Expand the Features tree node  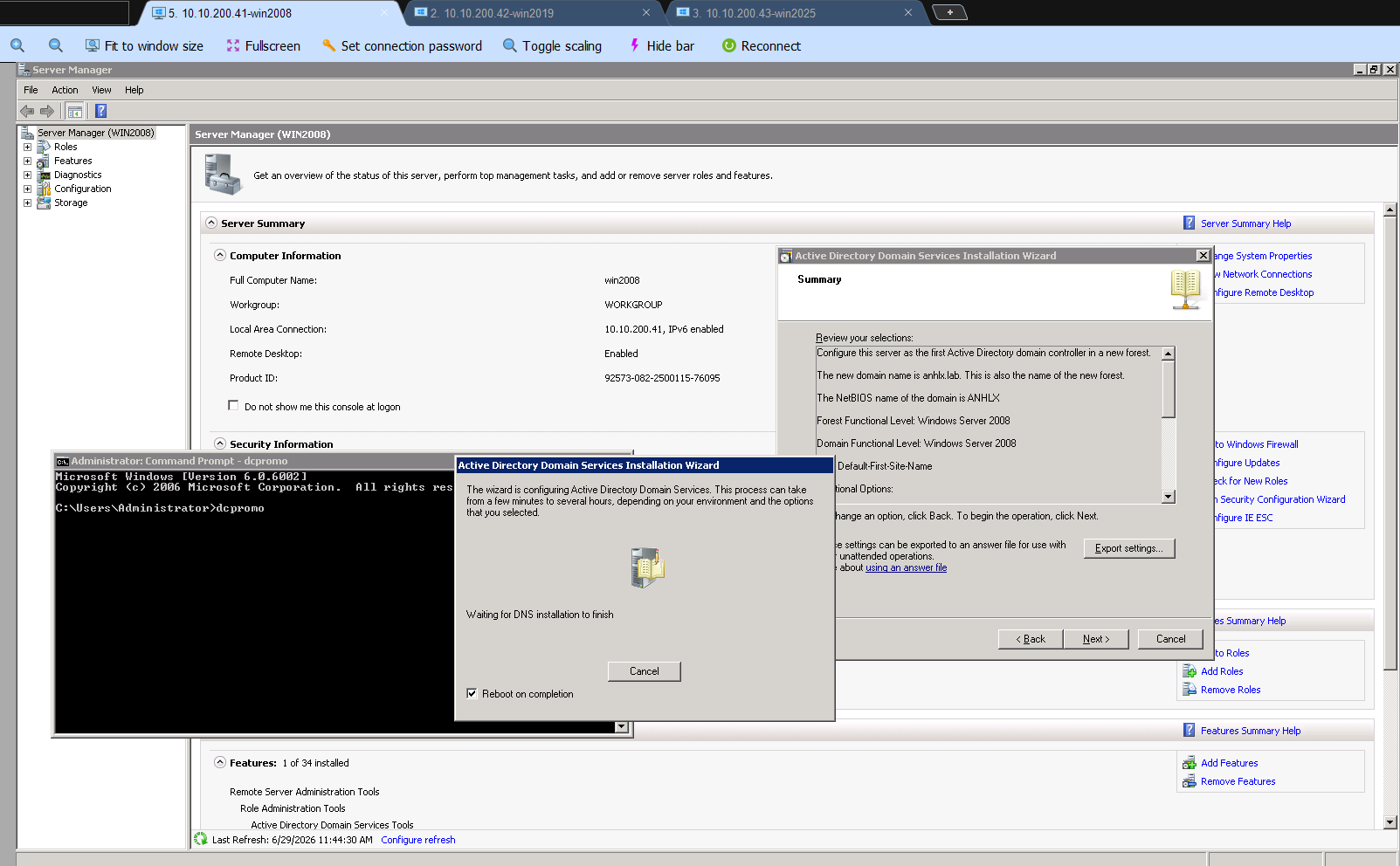click(x=27, y=161)
